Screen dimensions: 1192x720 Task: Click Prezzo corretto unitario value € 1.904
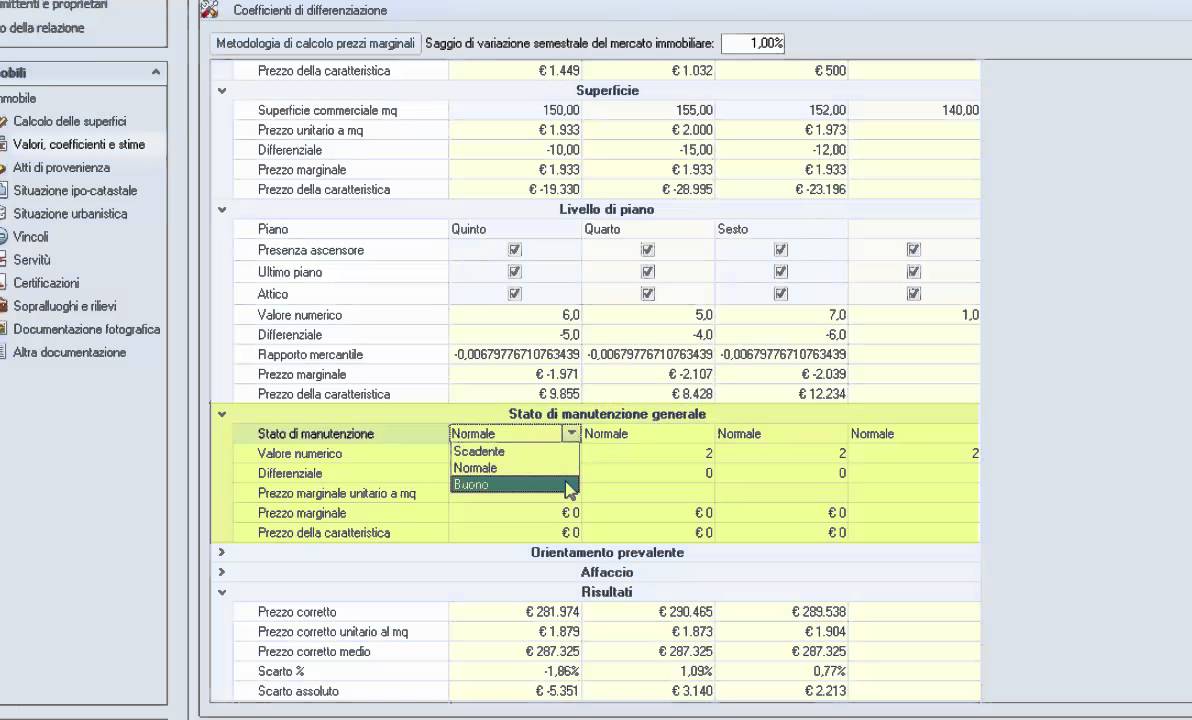pyautogui.click(x=826, y=632)
